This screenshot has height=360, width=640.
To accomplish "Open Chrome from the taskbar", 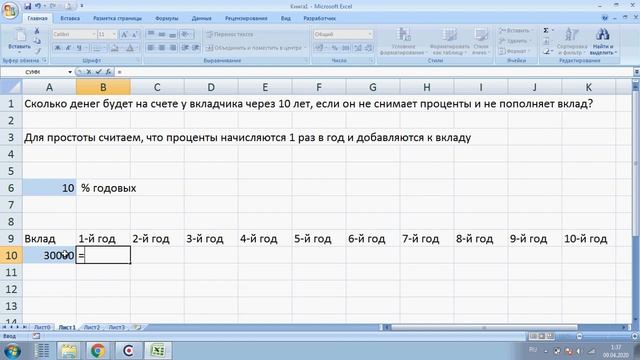I will pyautogui.click(x=98, y=350).
